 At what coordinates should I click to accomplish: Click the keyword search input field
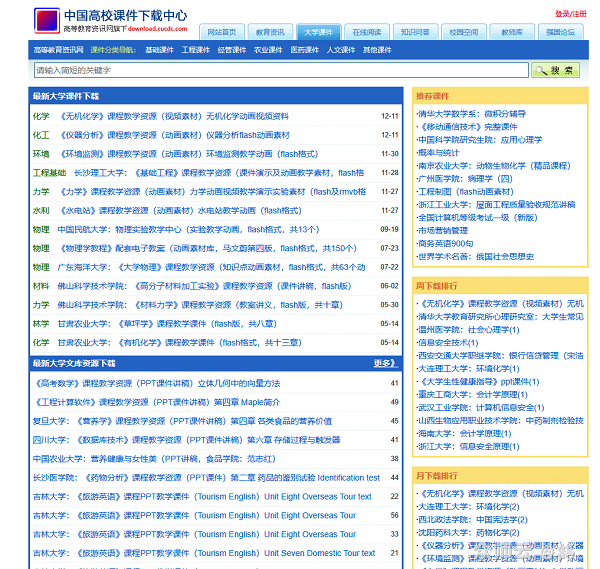click(280, 70)
